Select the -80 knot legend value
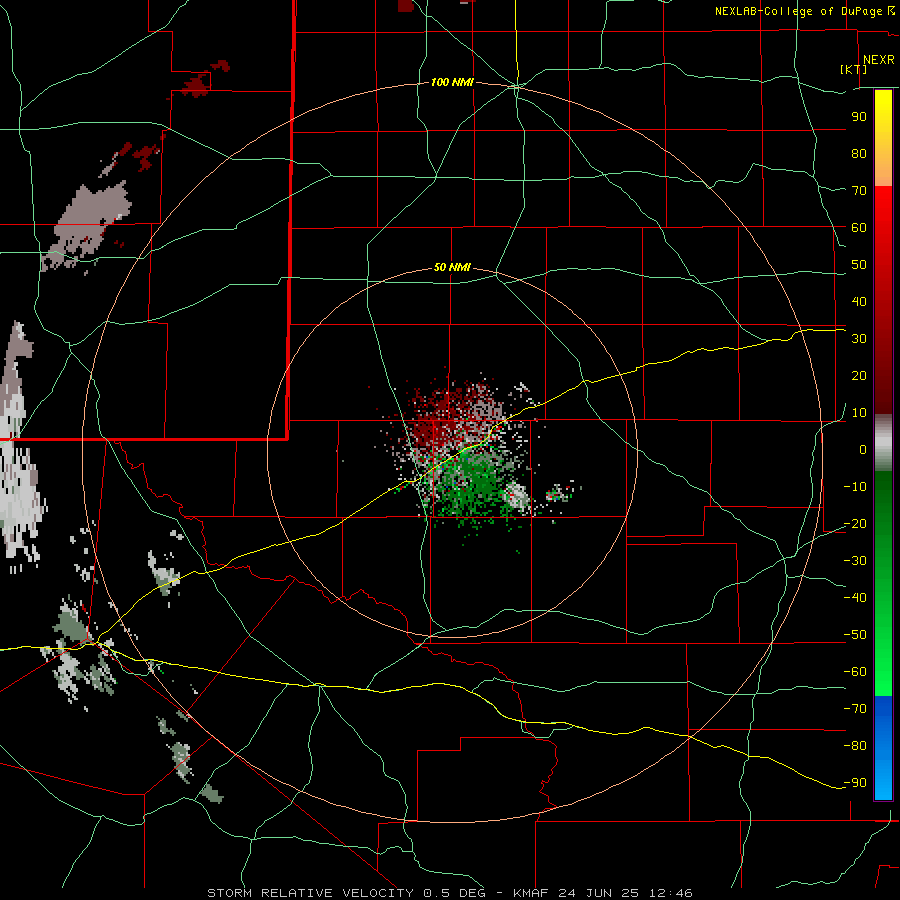 855,746
